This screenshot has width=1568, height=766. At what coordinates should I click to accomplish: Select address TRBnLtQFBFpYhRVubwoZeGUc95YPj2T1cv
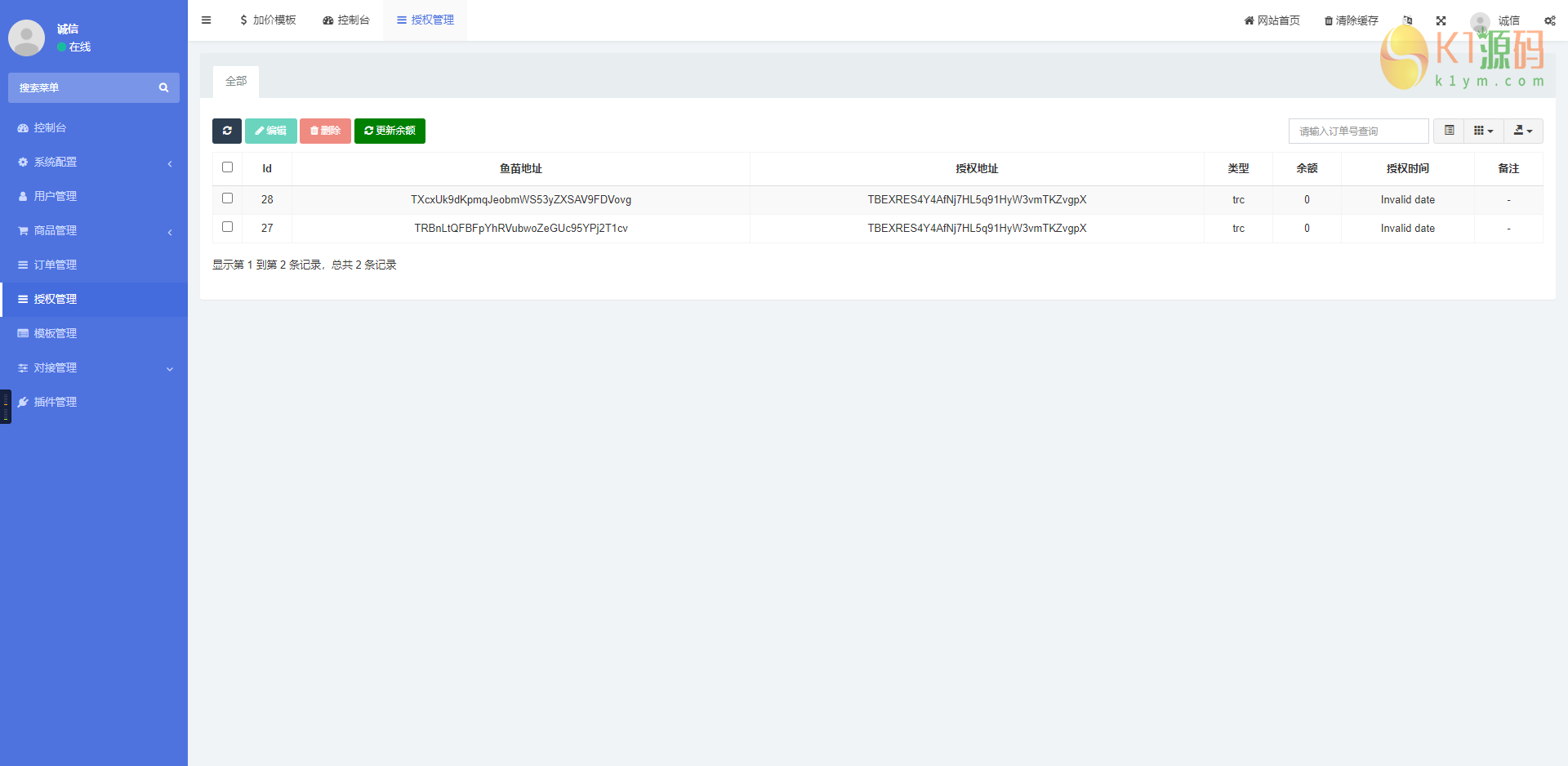click(x=521, y=229)
